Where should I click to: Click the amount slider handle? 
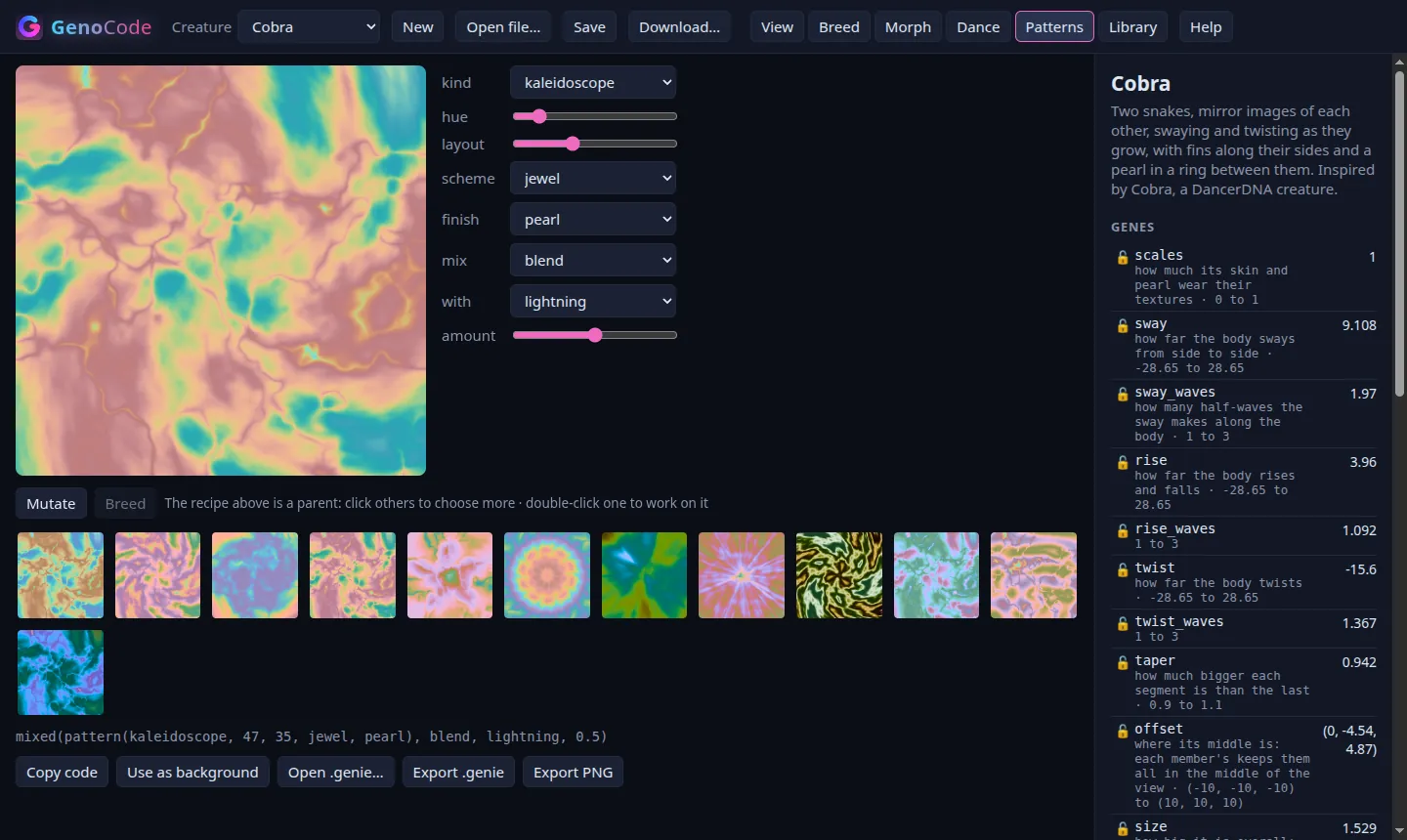[595, 335]
